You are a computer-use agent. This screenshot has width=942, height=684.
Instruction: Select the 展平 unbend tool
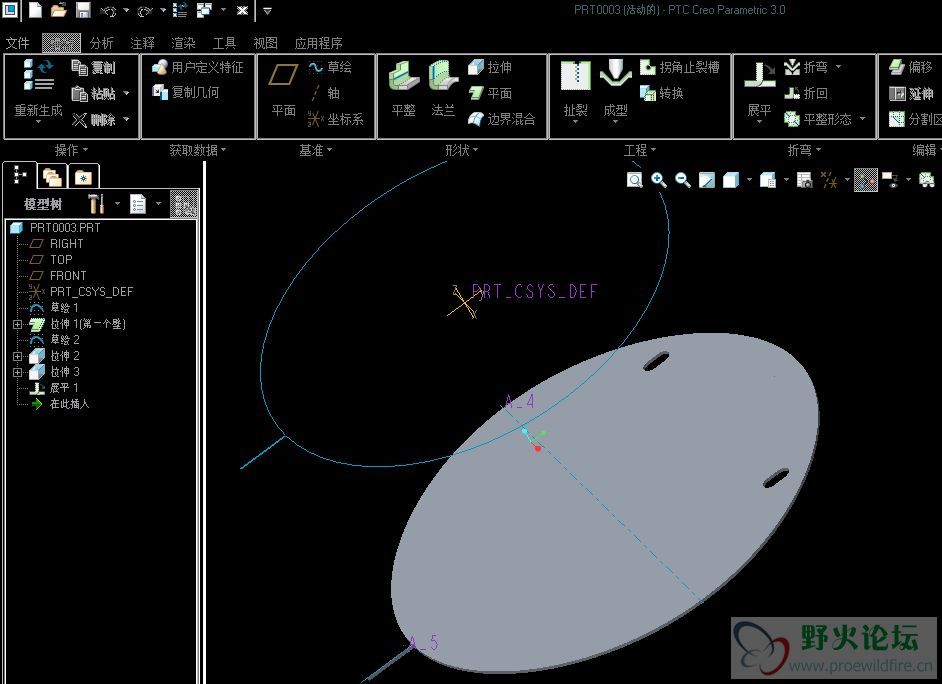pyautogui.click(x=759, y=90)
